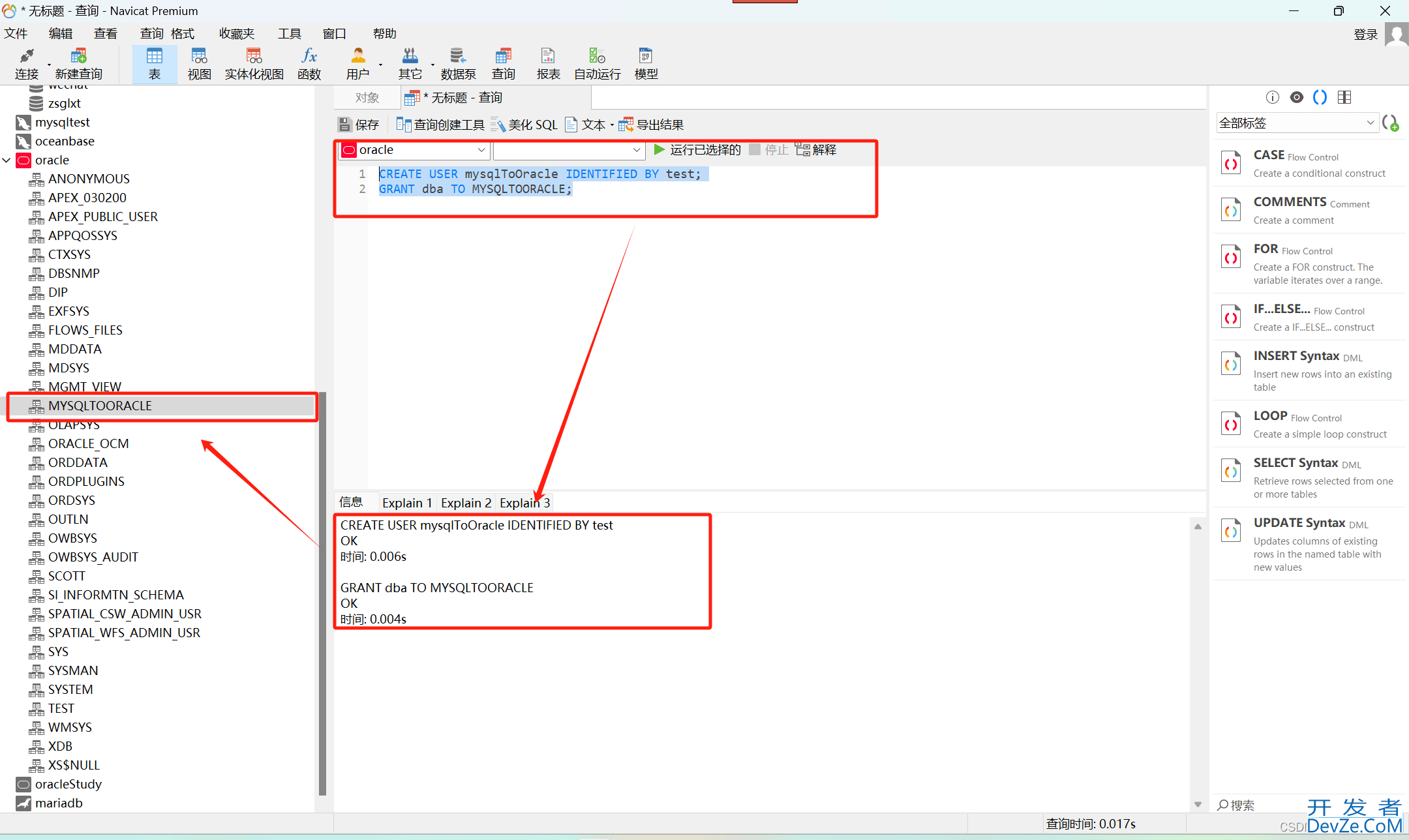This screenshot has height=840, width=1409.
Task: Select the SYSTEM schema in the tree
Action: 70,689
